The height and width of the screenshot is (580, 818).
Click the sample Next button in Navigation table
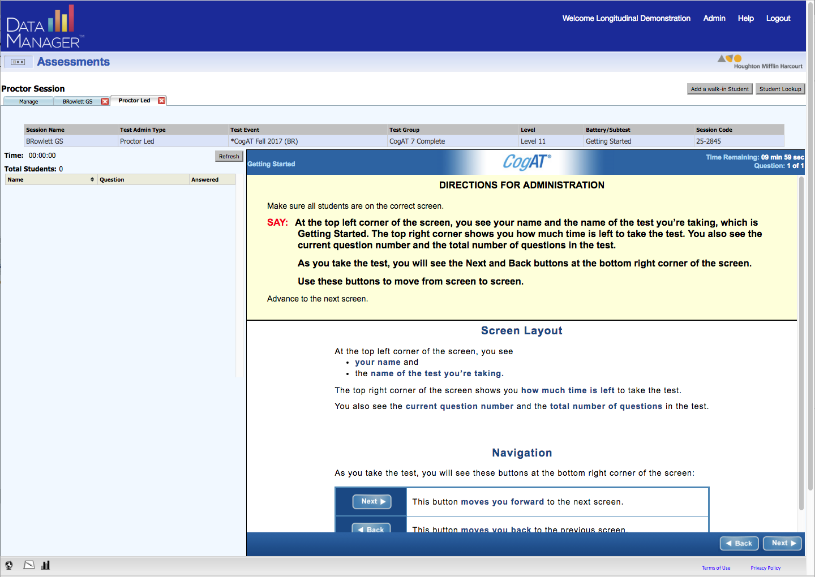(x=373, y=503)
